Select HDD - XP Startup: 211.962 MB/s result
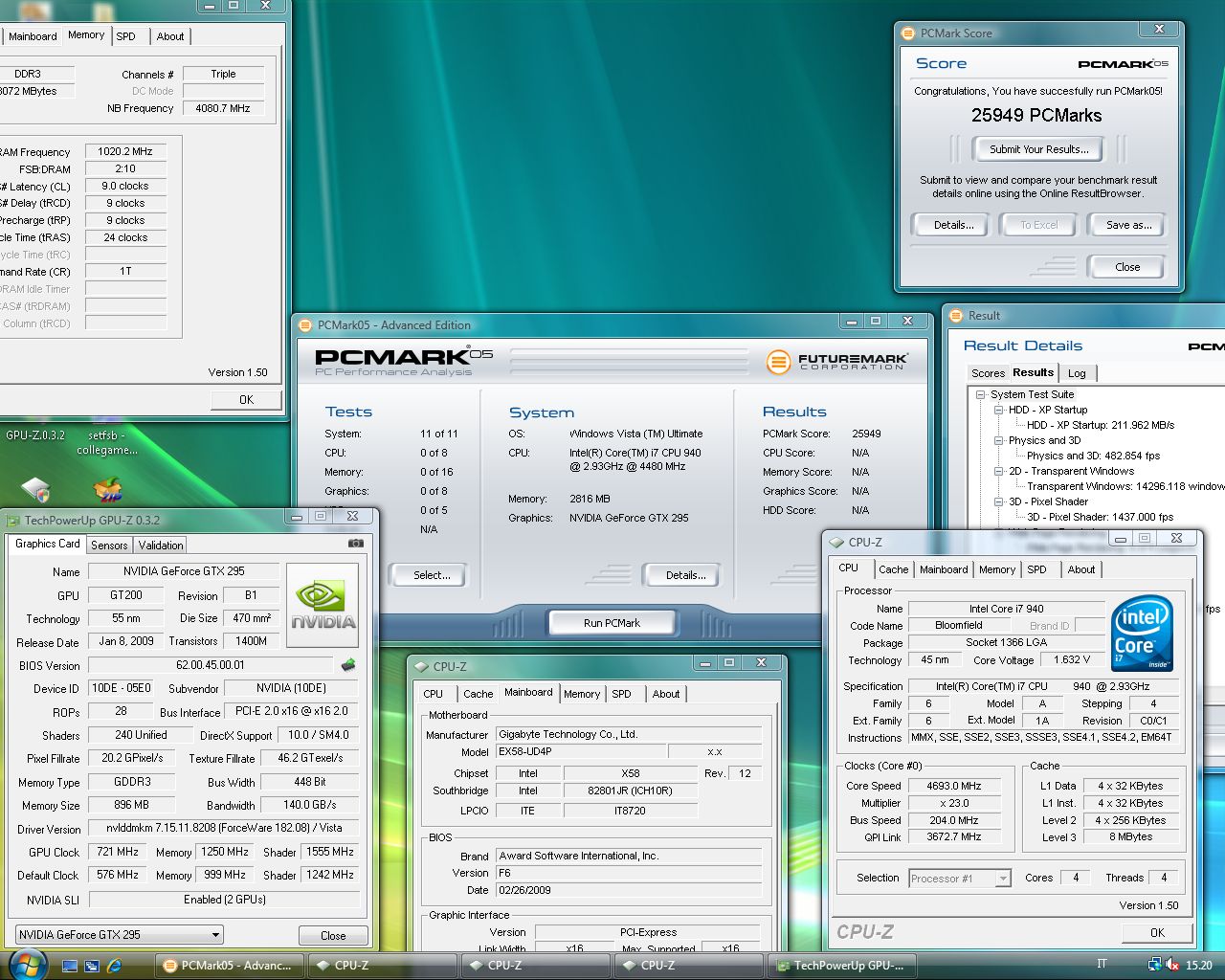 pyautogui.click(x=1101, y=425)
